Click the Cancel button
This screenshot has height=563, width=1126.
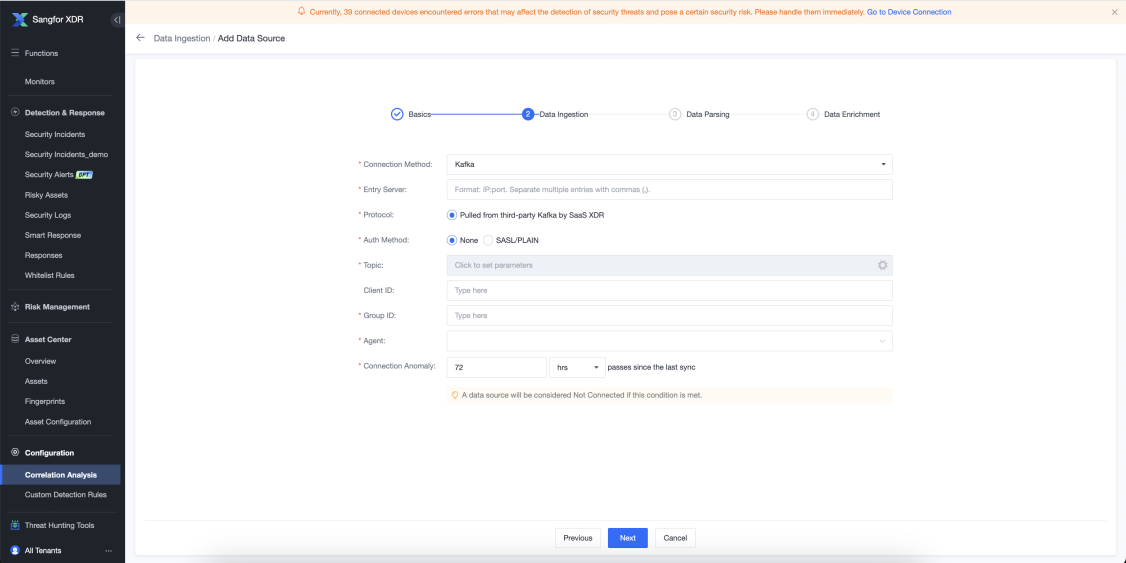point(675,538)
